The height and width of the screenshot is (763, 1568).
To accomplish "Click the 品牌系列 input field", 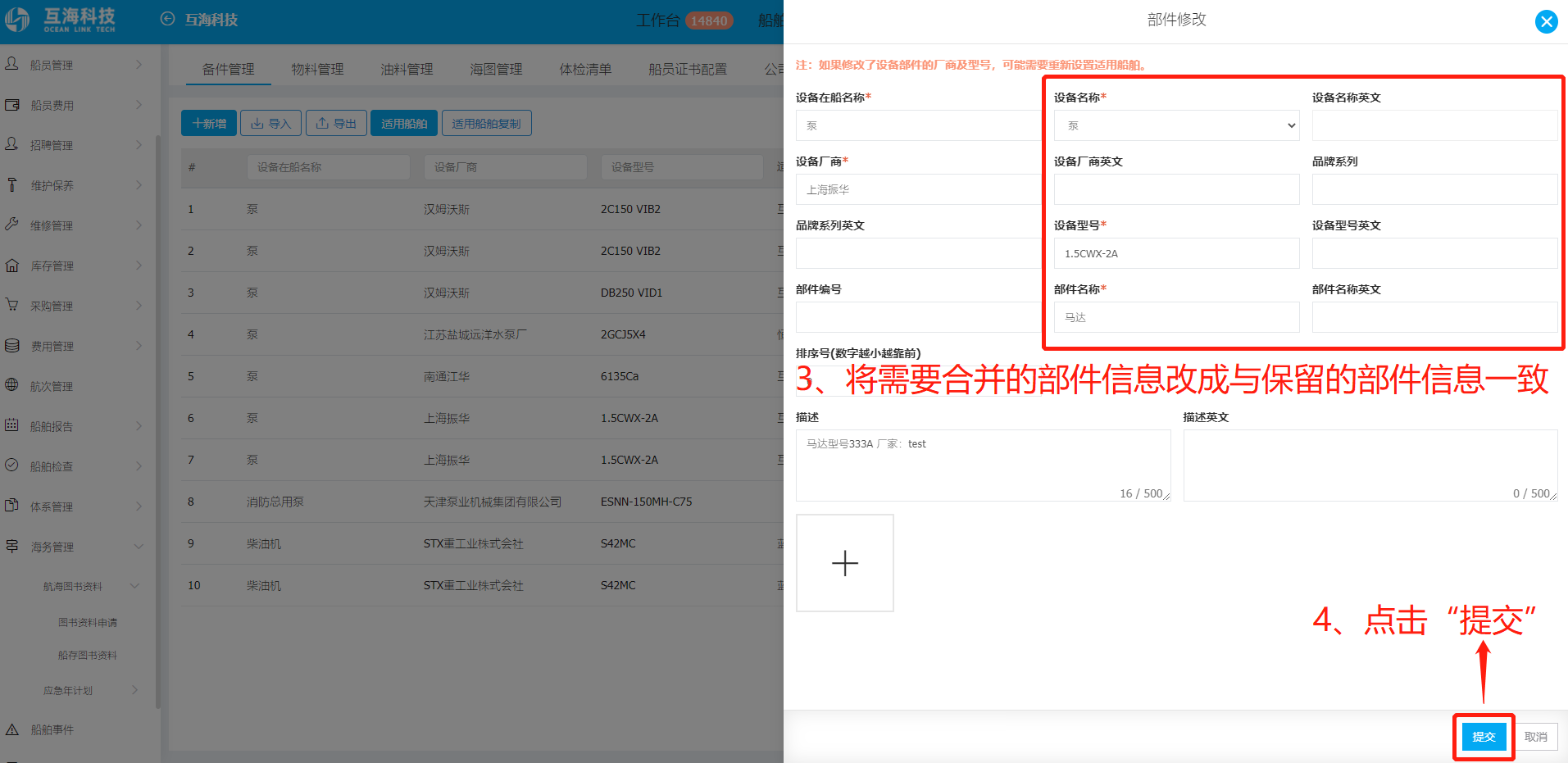I will tap(1434, 189).
